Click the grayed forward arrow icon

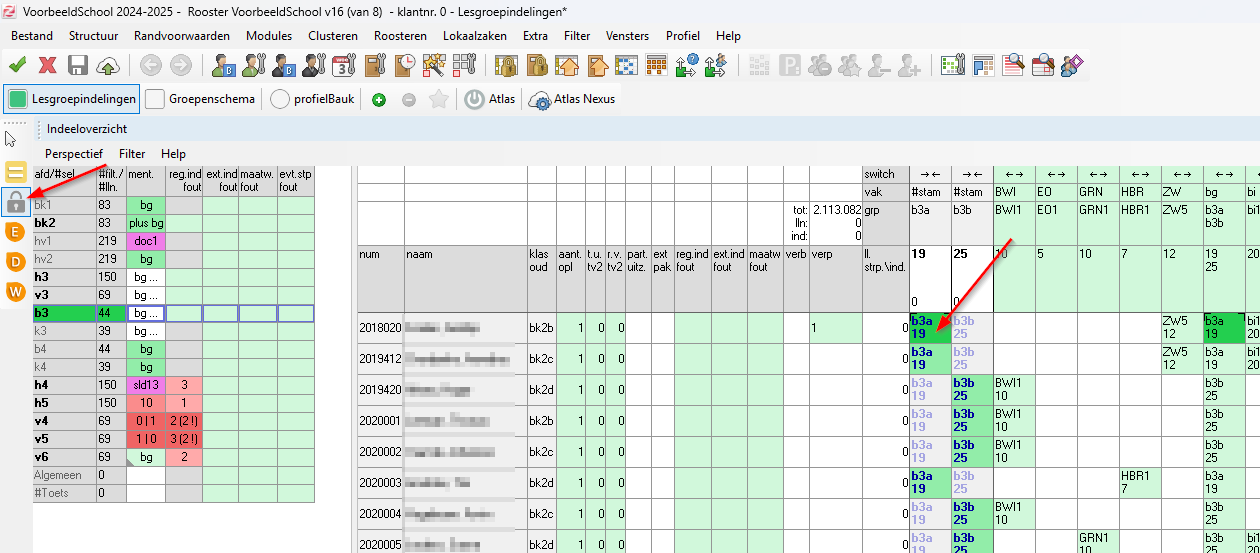(x=181, y=66)
